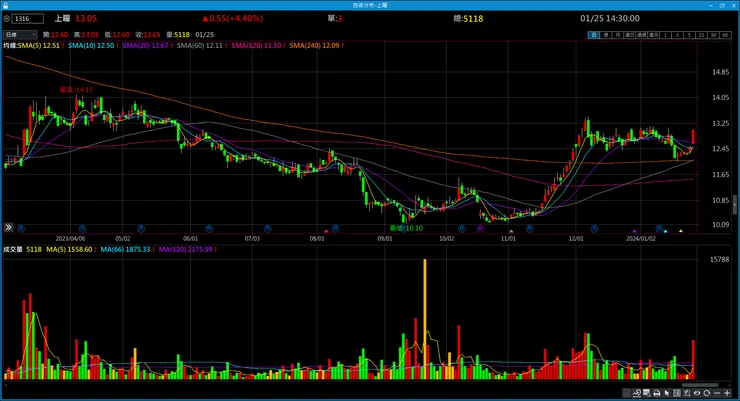Viewport: 740px width, 401px height.
Task: Click the column layout icon in bottom toolbar
Action: (677, 393)
